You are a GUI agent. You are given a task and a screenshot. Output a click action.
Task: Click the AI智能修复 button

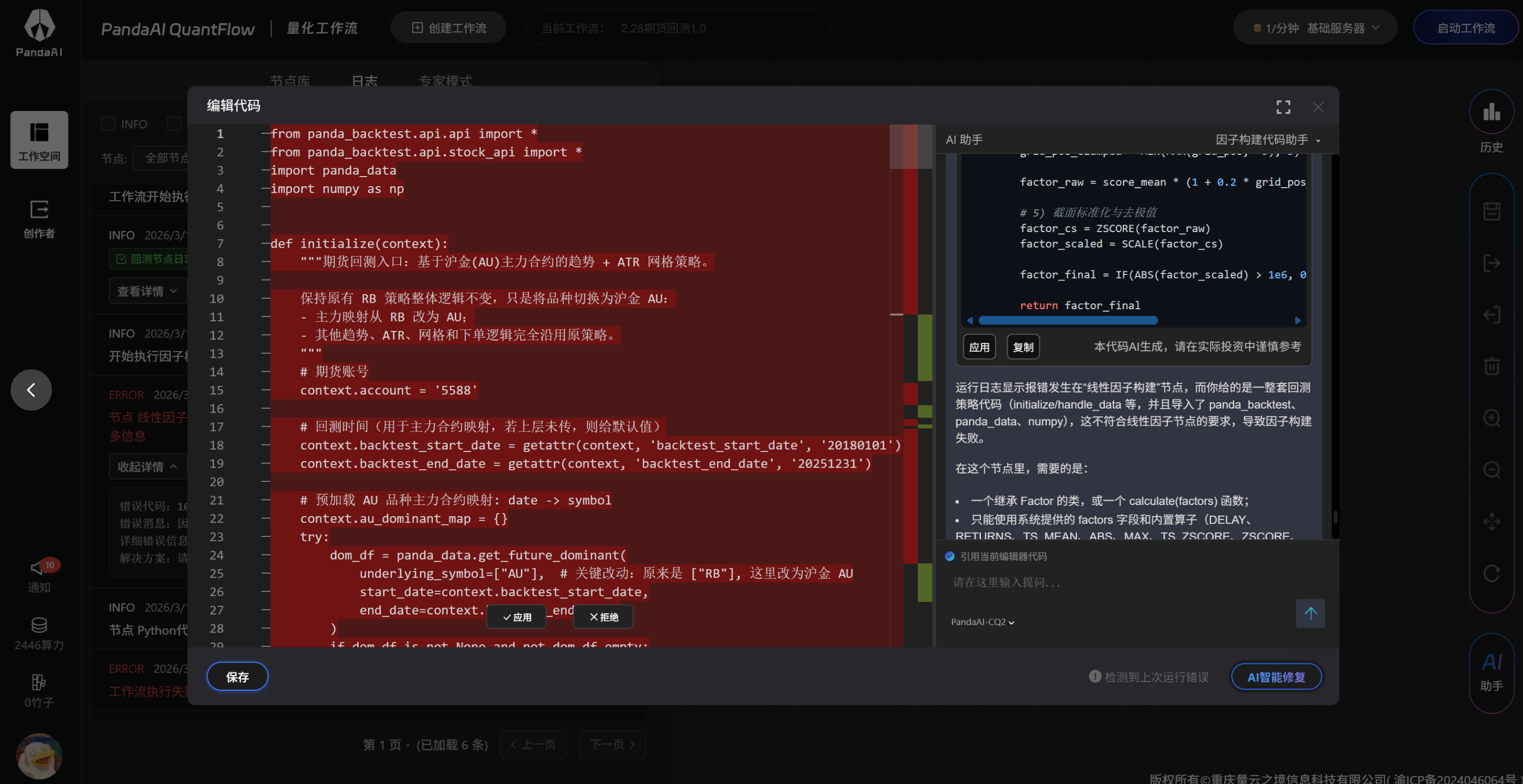point(1276,677)
